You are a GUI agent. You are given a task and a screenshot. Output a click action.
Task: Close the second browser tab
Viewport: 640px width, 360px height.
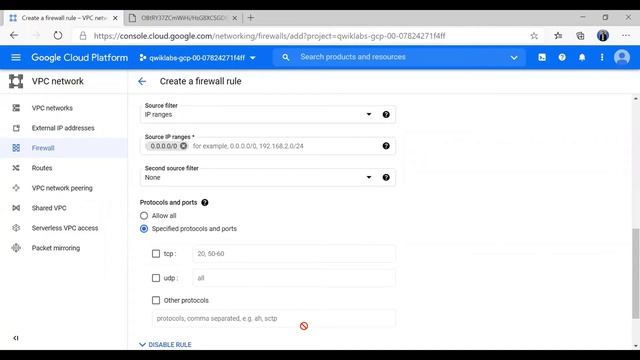235,18
